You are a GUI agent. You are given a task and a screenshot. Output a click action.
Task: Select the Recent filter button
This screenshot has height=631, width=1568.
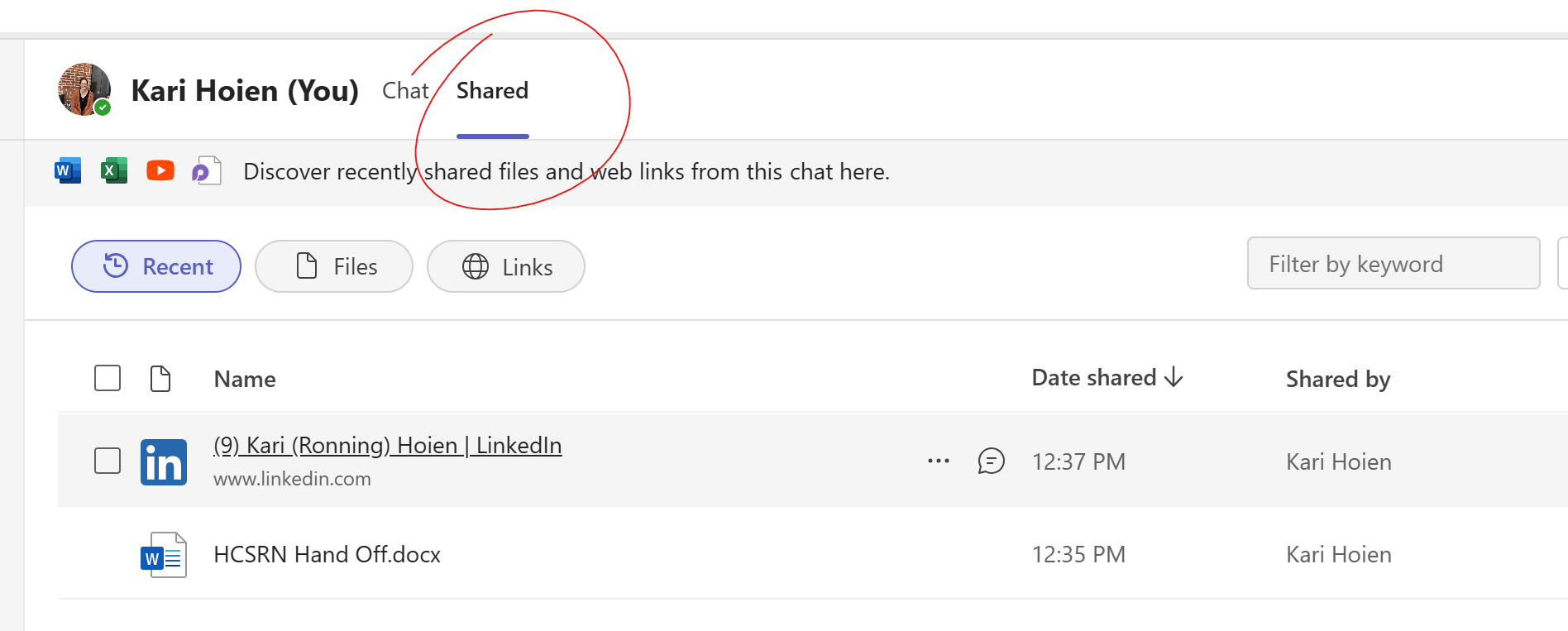(156, 266)
